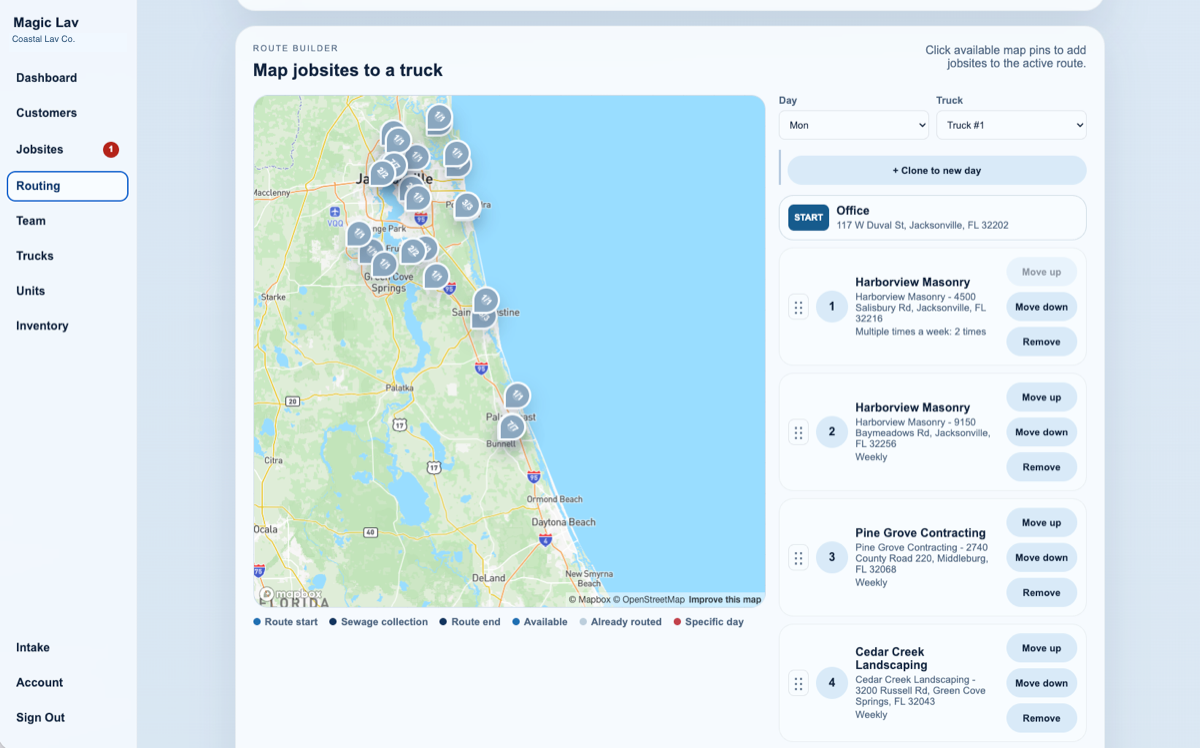
Task: Open the Day dropdown set to Mon
Action: pyautogui.click(x=853, y=125)
